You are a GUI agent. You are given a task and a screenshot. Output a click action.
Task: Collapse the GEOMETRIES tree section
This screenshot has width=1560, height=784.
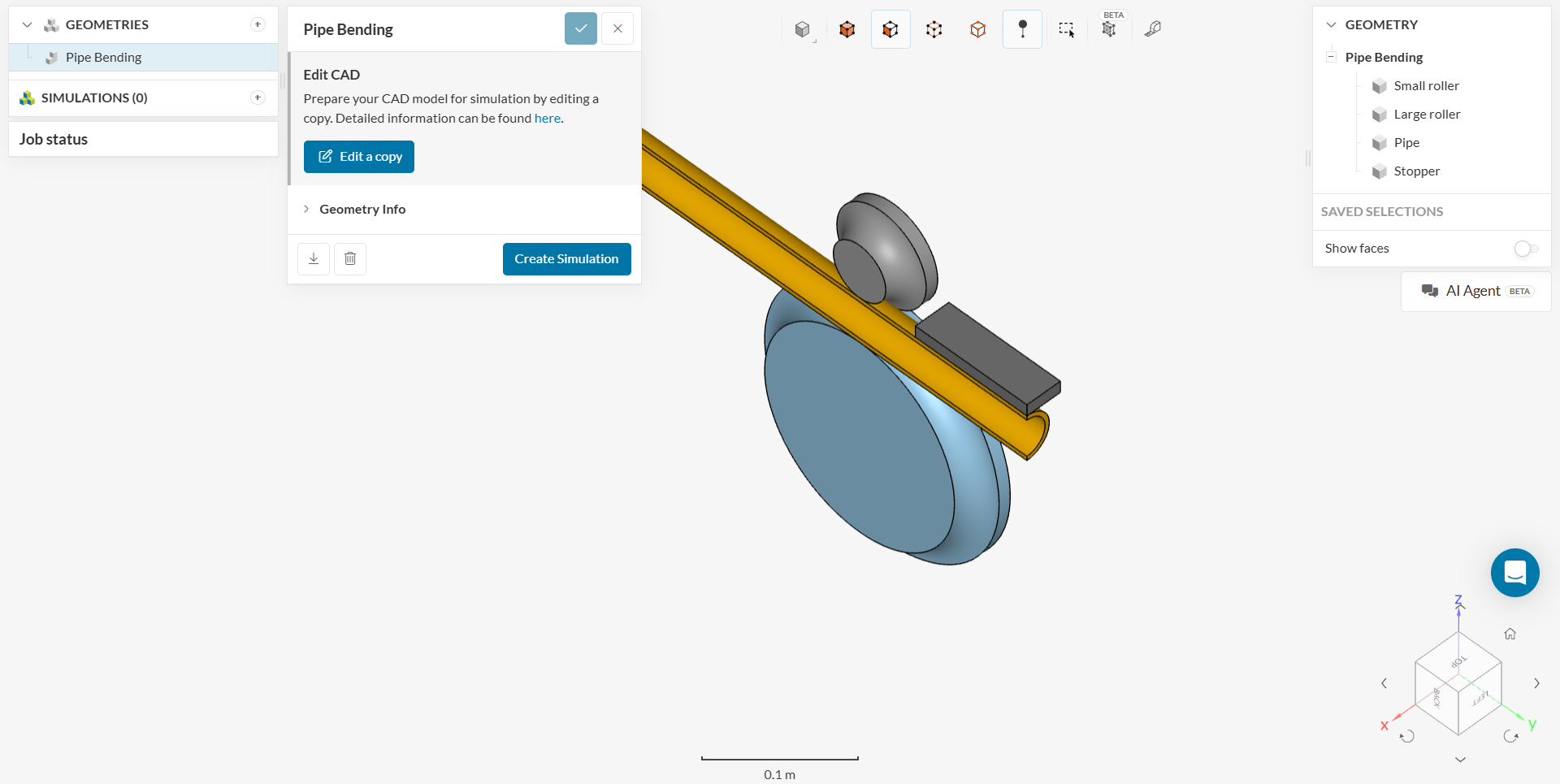coord(27,25)
